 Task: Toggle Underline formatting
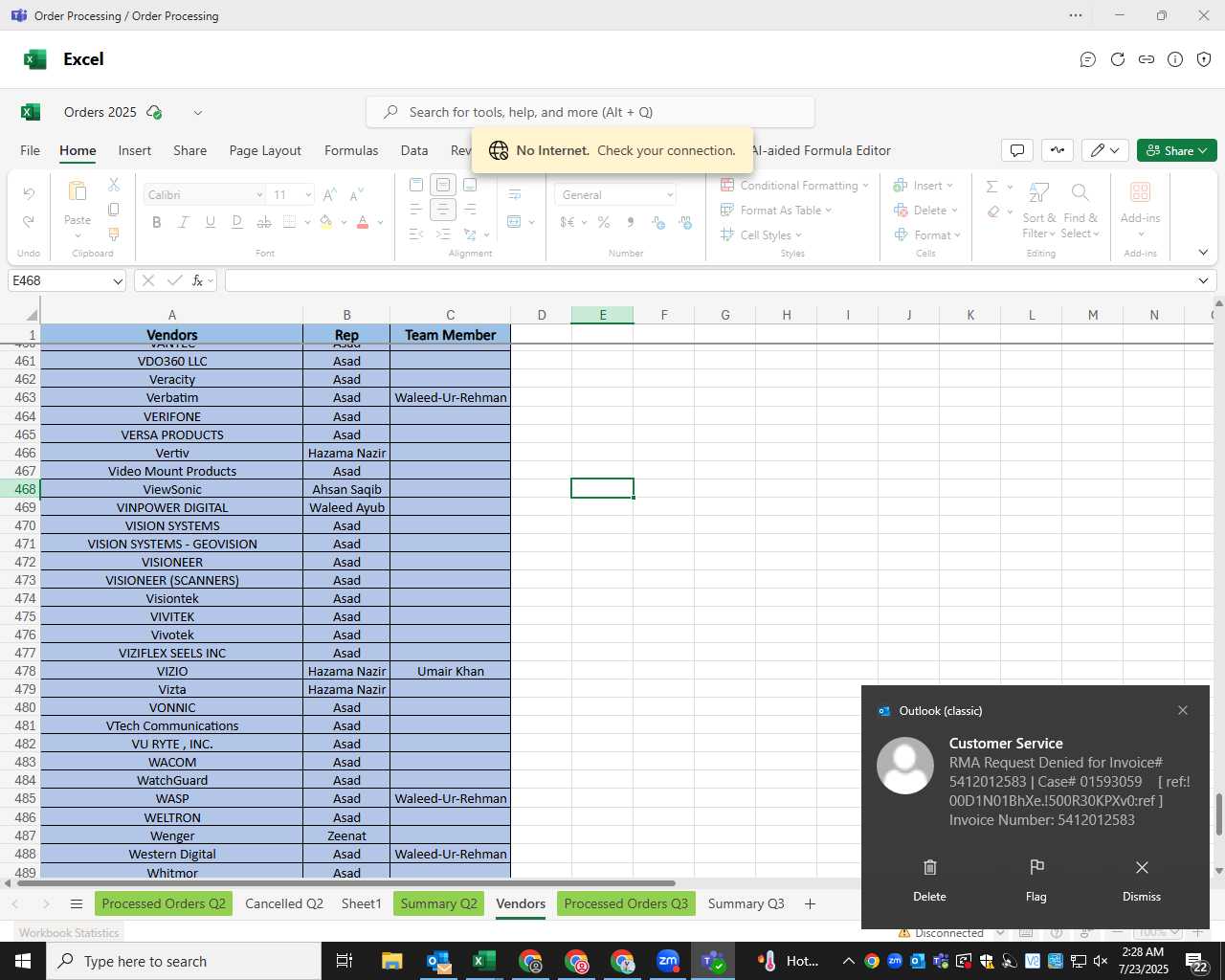point(211,222)
